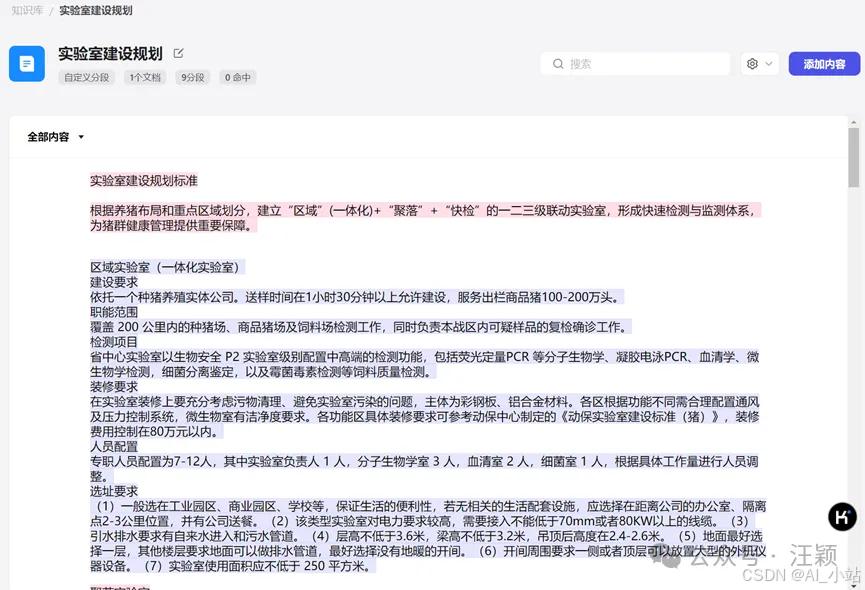865x590 pixels.
Task: Click the vertical scrollbar thumb
Action: tap(853, 158)
